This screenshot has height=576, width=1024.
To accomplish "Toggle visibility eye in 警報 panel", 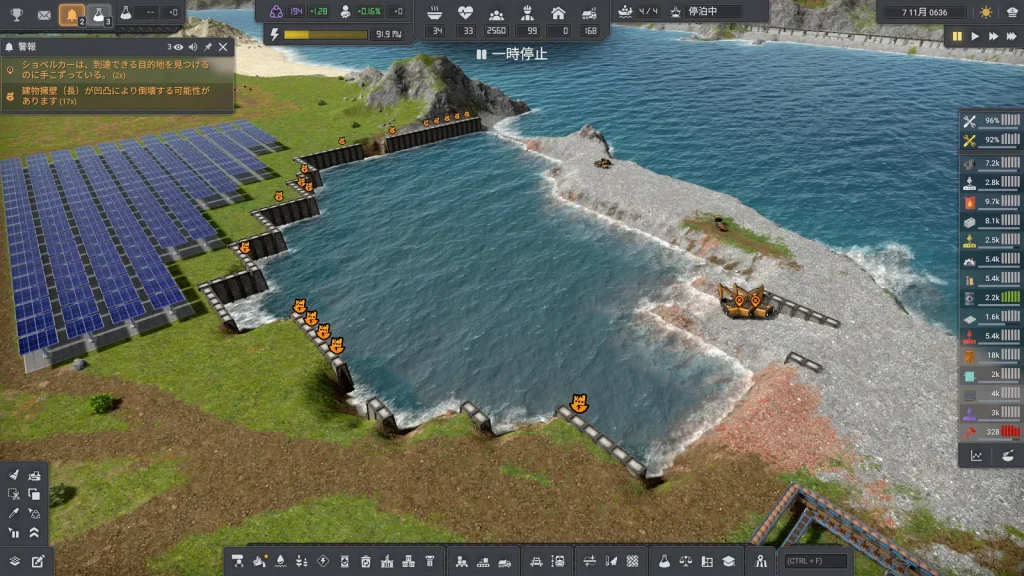I will tap(178, 47).
